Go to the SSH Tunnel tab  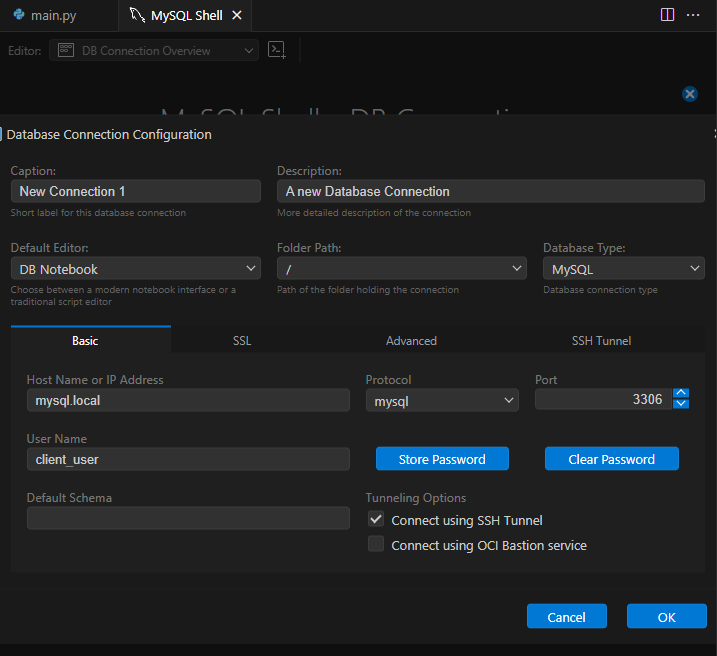(601, 341)
